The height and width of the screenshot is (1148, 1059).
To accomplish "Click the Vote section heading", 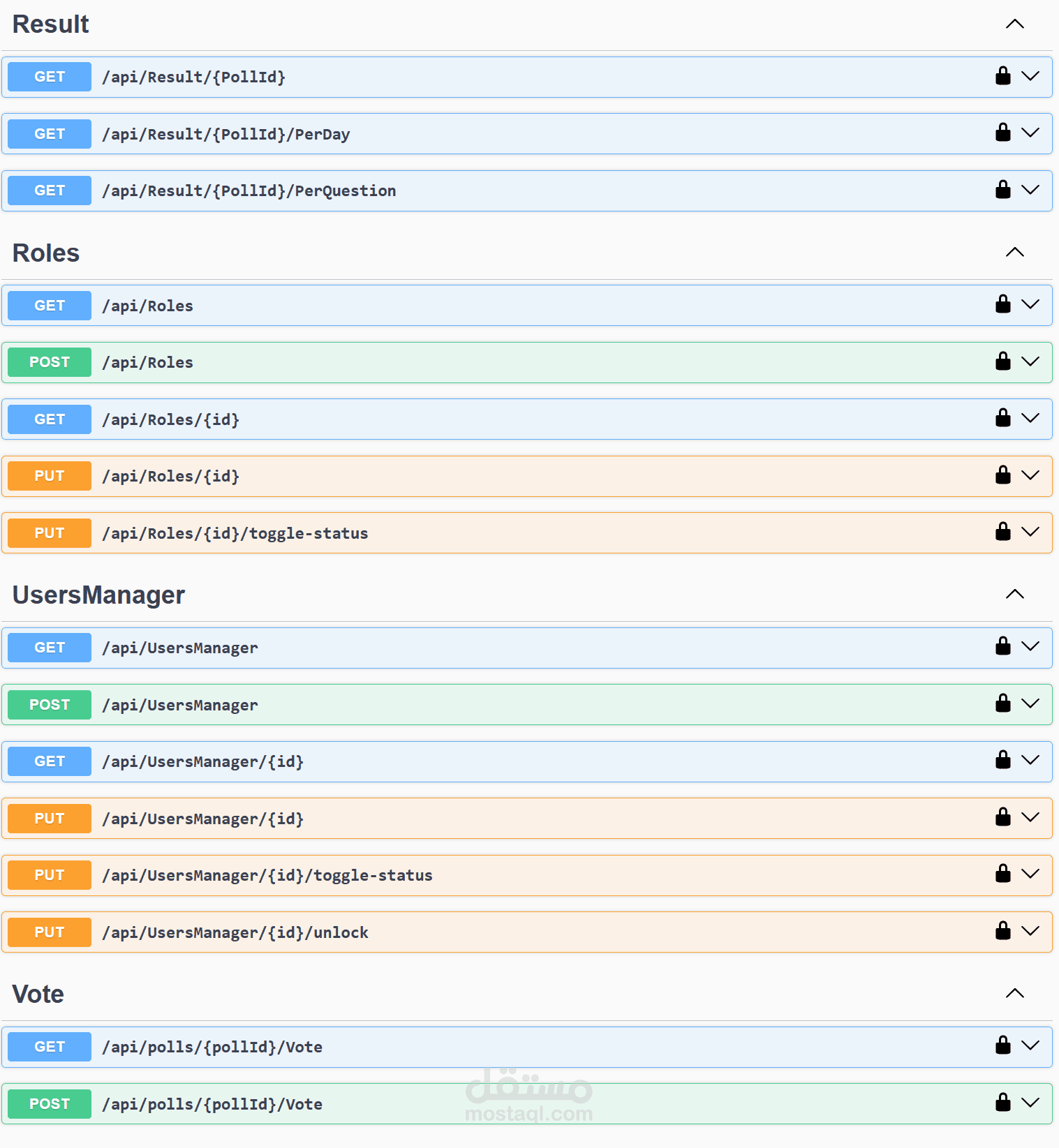I will [x=38, y=994].
